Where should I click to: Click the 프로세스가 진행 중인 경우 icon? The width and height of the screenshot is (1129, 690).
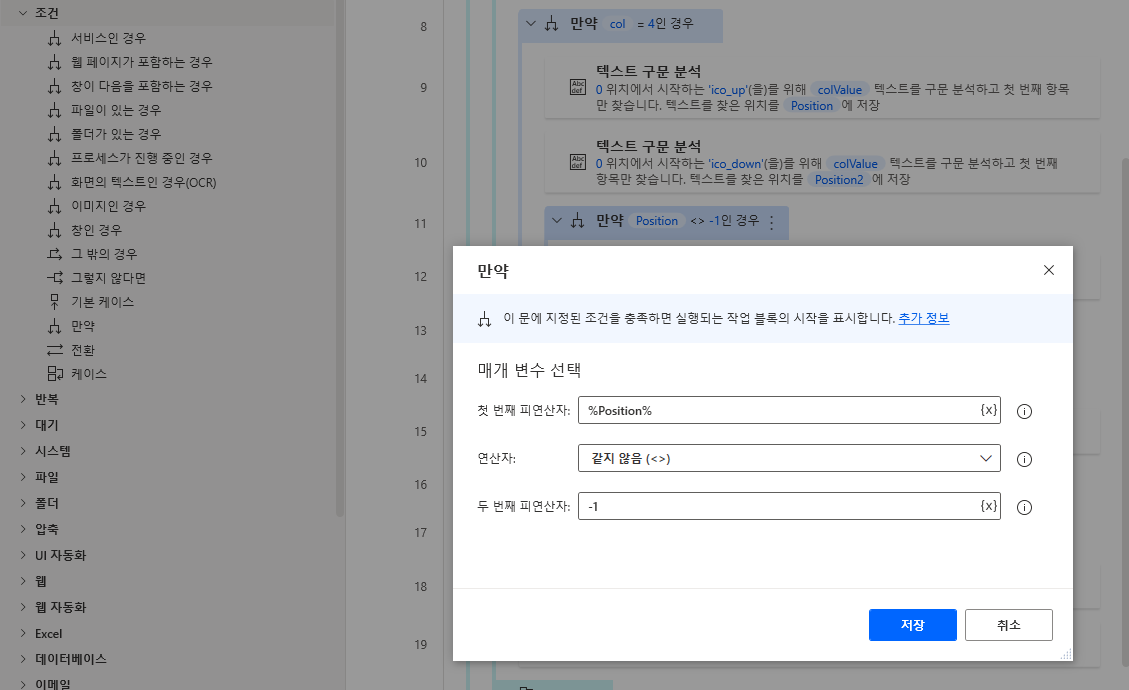[55, 158]
